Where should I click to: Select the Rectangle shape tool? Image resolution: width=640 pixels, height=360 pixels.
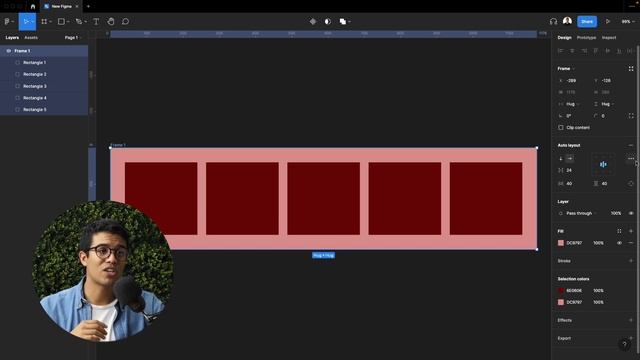(x=61, y=22)
